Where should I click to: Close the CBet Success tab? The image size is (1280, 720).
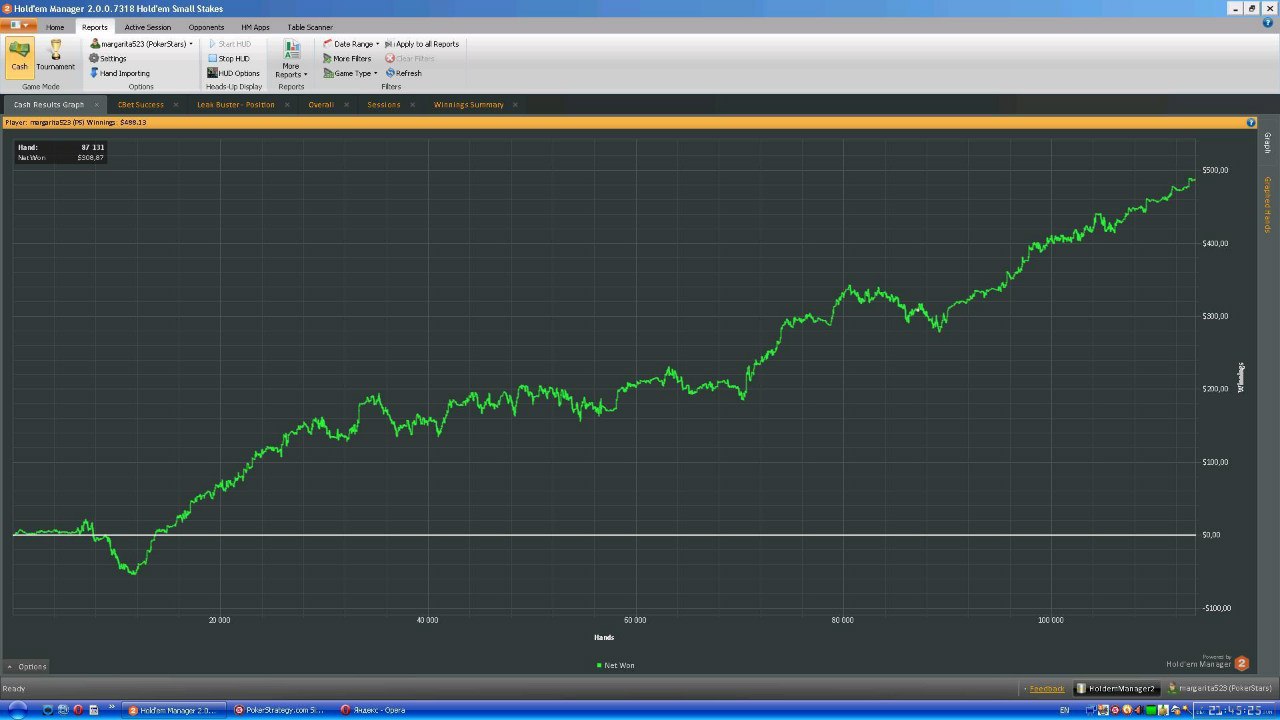(x=176, y=105)
